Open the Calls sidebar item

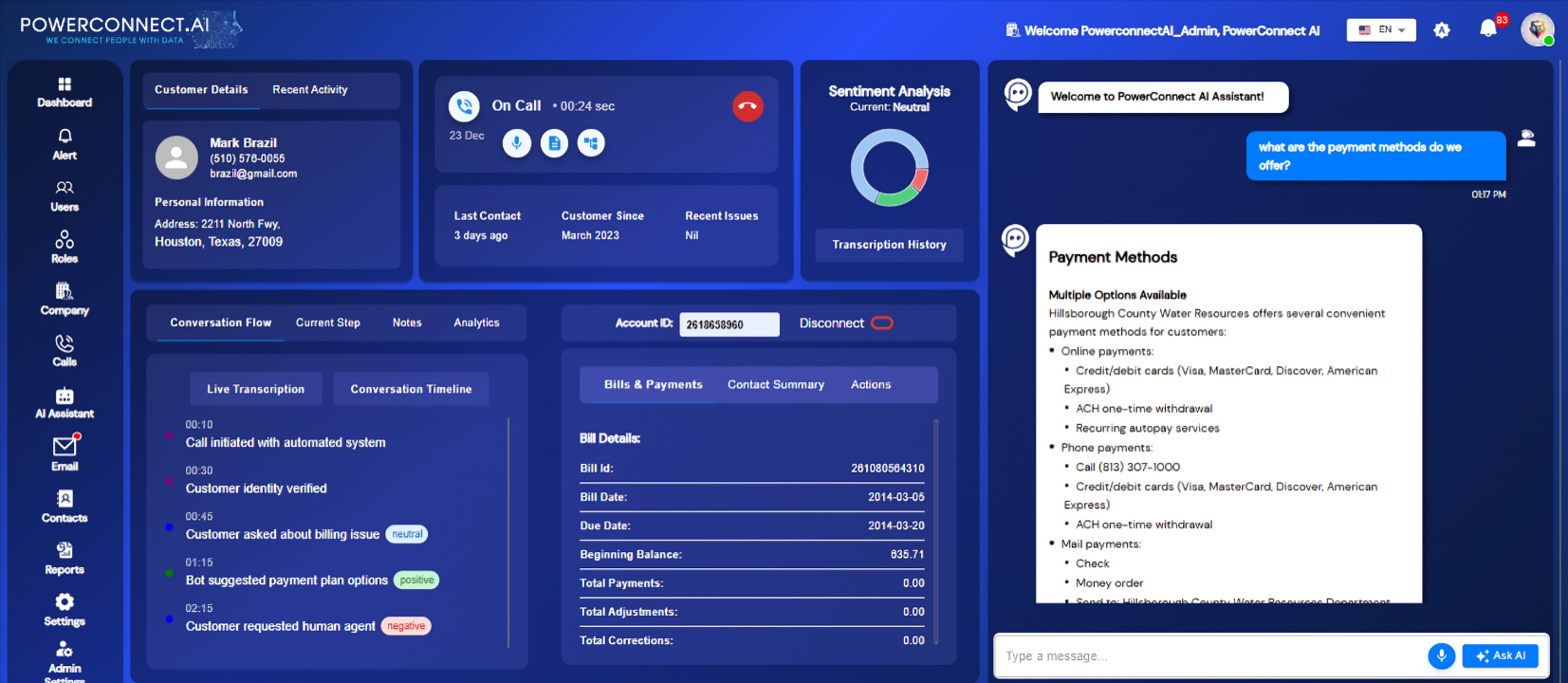[65, 350]
